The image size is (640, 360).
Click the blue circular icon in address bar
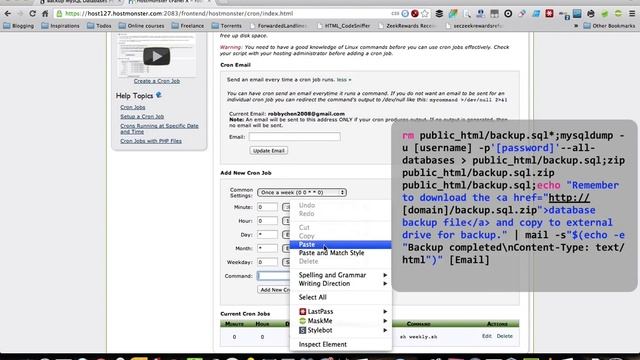coord(405,13)
